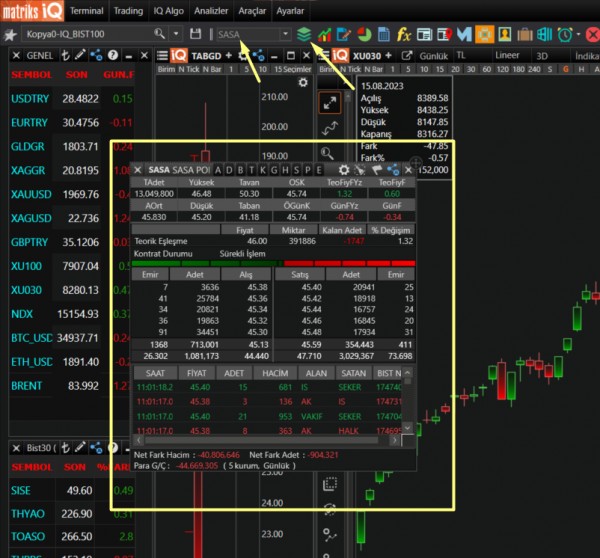The height and width of the screenshot is (558, 600).
Task: Open market depth with green layers icon
Action: (x=304, y=34)
